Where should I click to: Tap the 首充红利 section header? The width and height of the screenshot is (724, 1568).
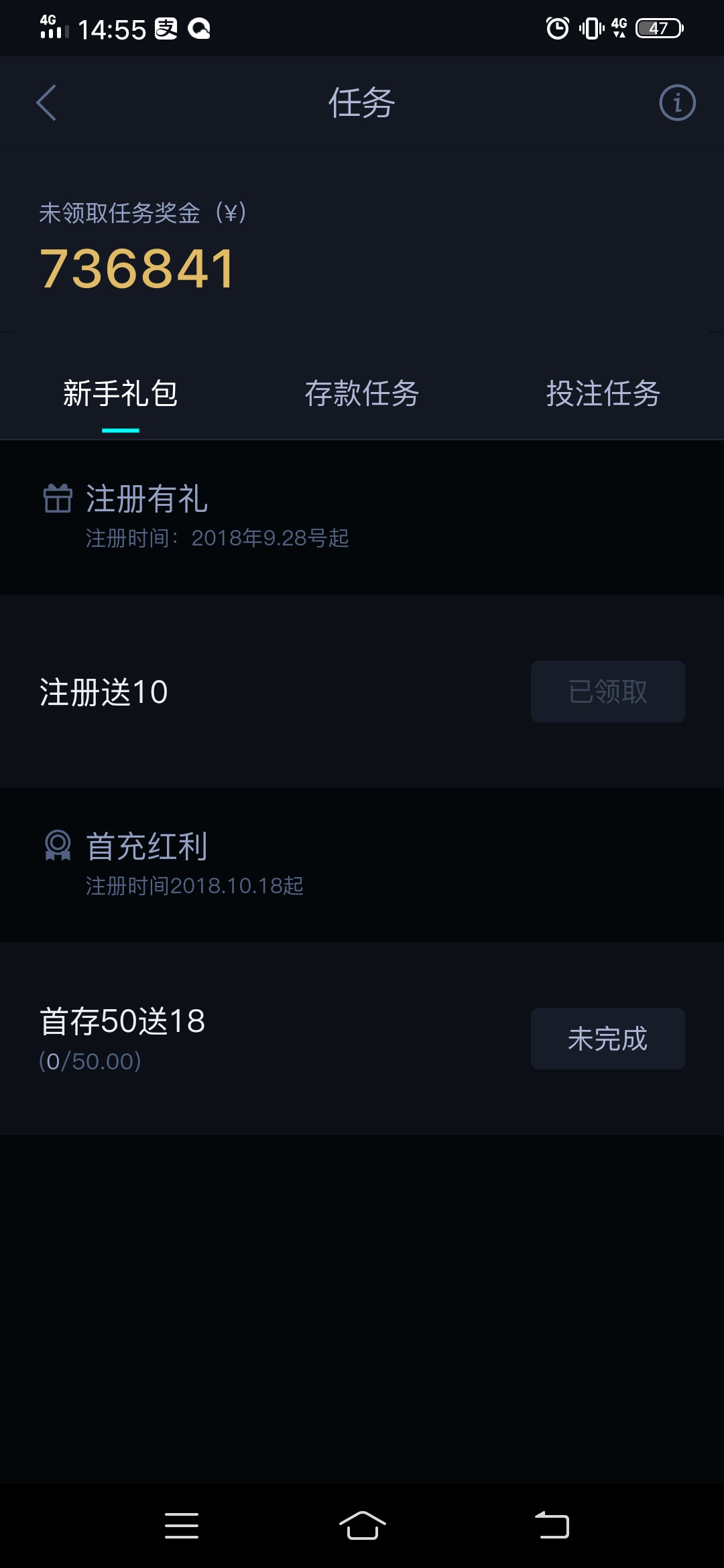pos(147,846)
